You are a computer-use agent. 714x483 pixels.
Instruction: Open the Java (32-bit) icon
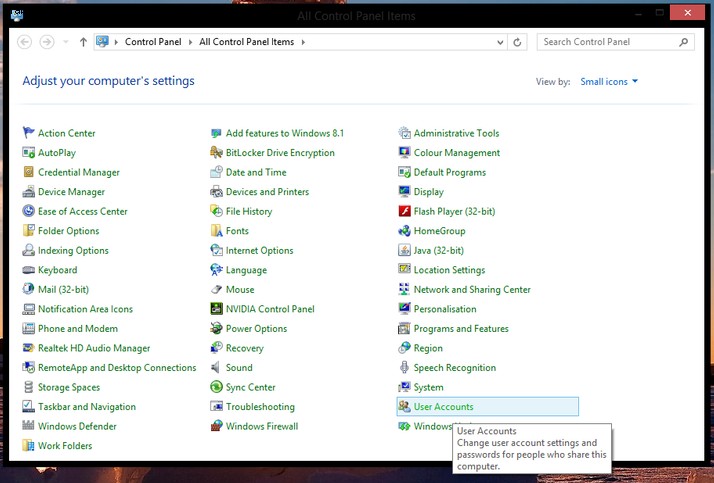click(x=404, y=250)
